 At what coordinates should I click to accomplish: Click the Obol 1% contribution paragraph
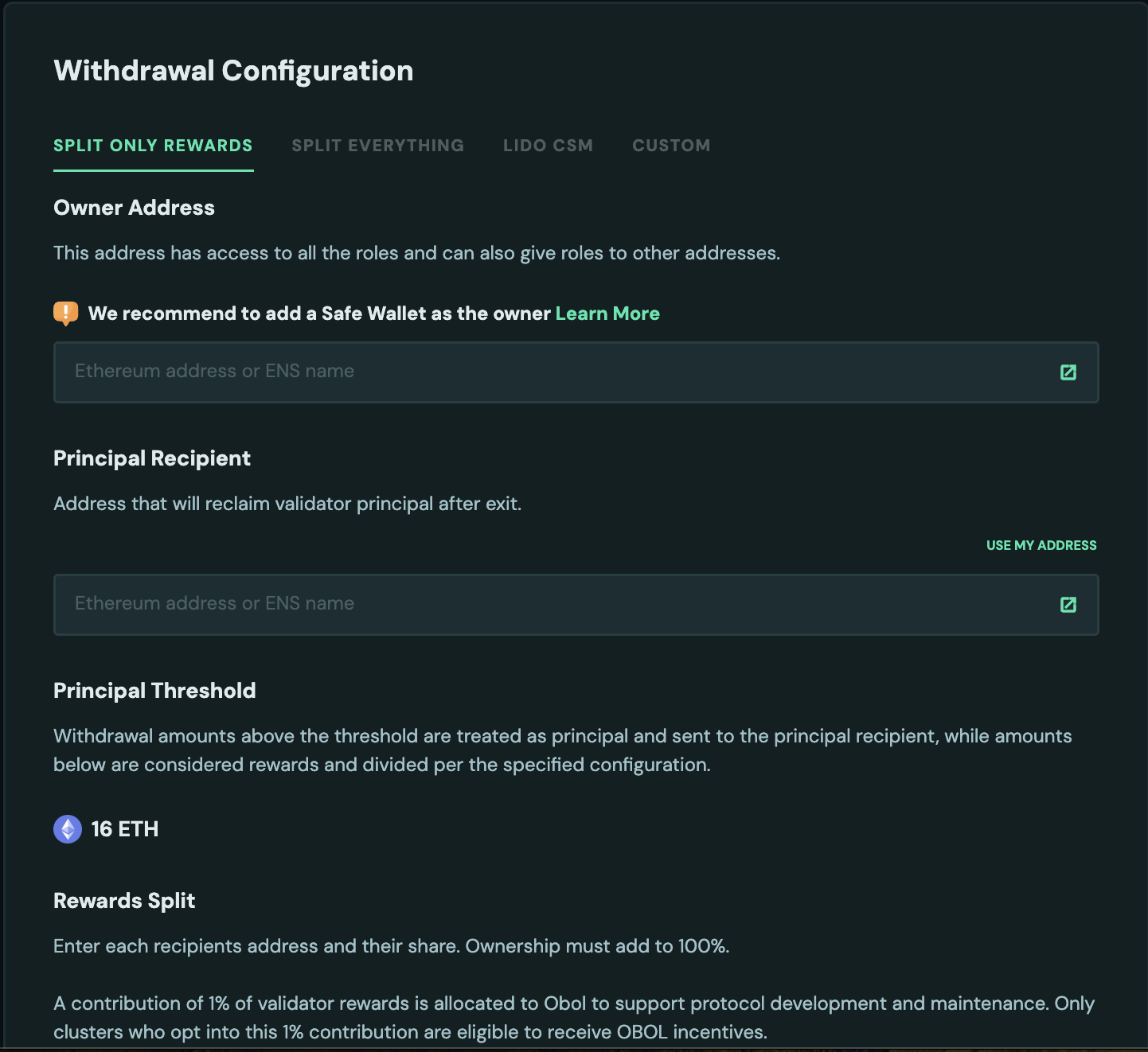573,1018
